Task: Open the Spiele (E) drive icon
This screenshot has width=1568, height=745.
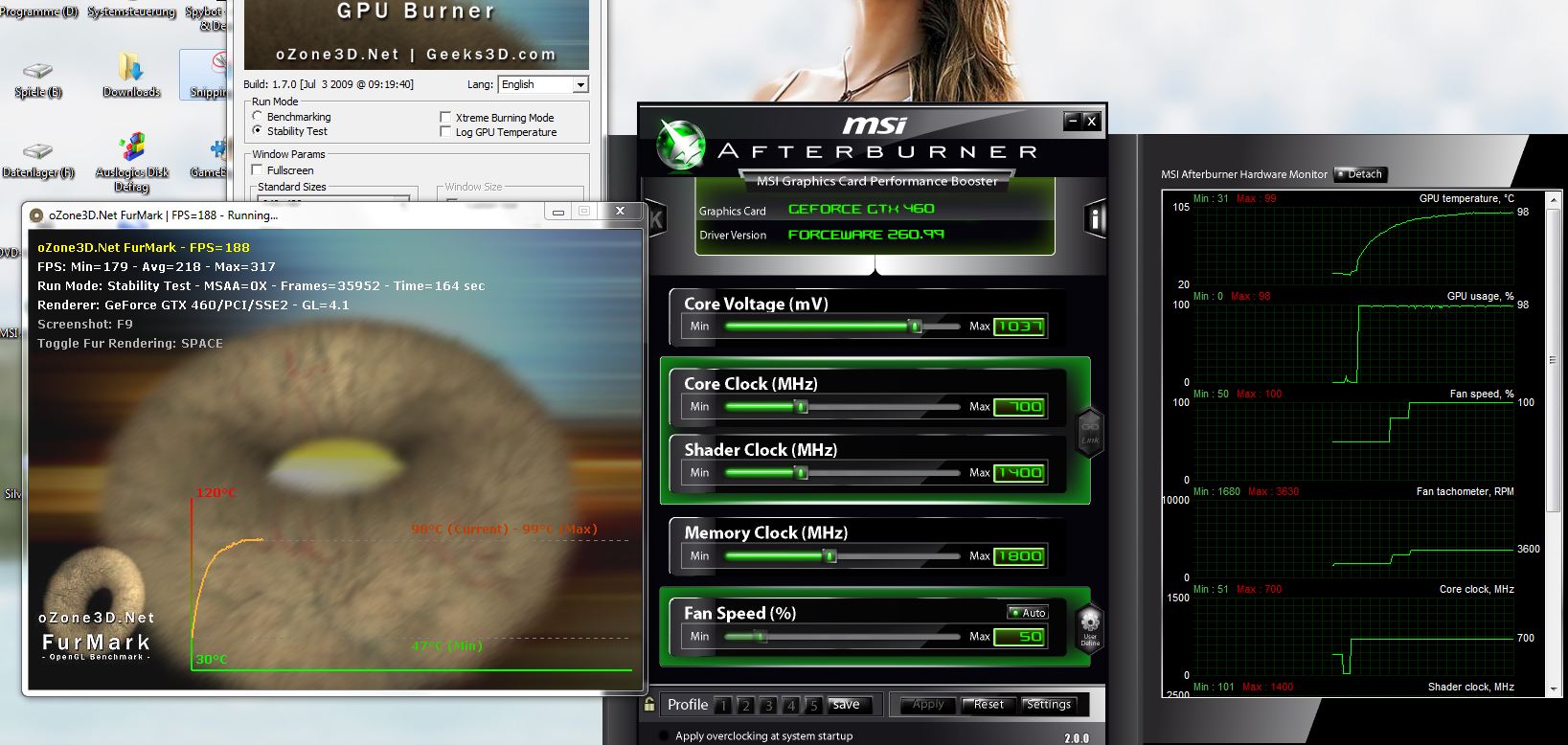Action: [x=38, y=80]
